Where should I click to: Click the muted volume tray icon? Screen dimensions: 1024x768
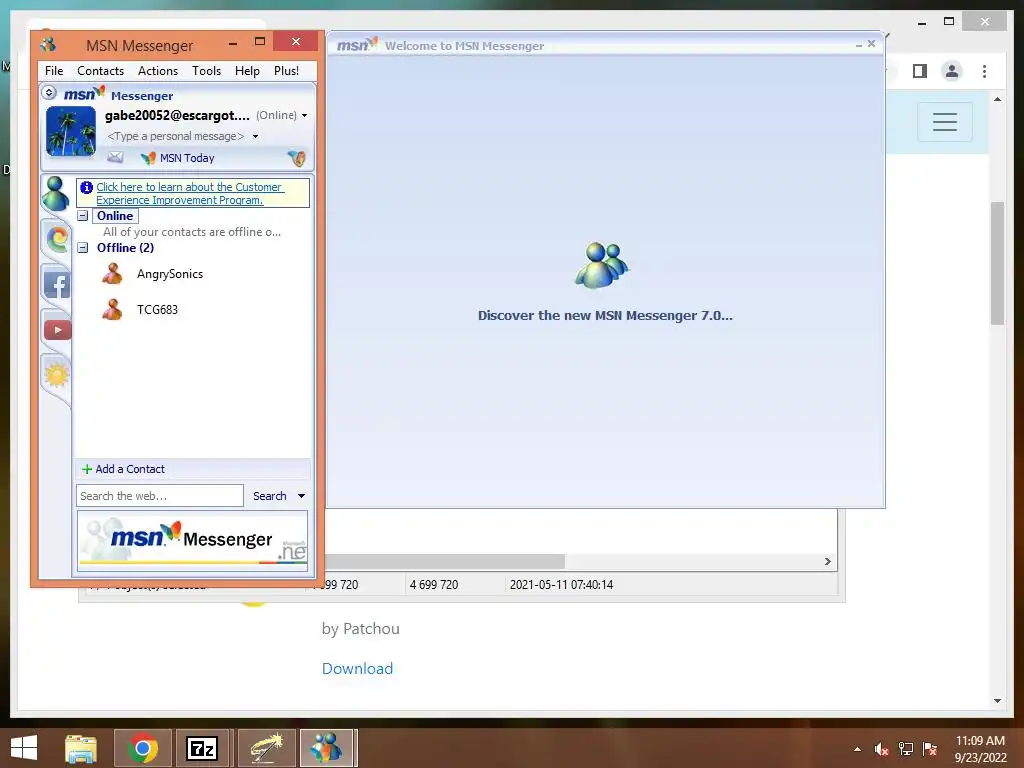tap(881, 749)
